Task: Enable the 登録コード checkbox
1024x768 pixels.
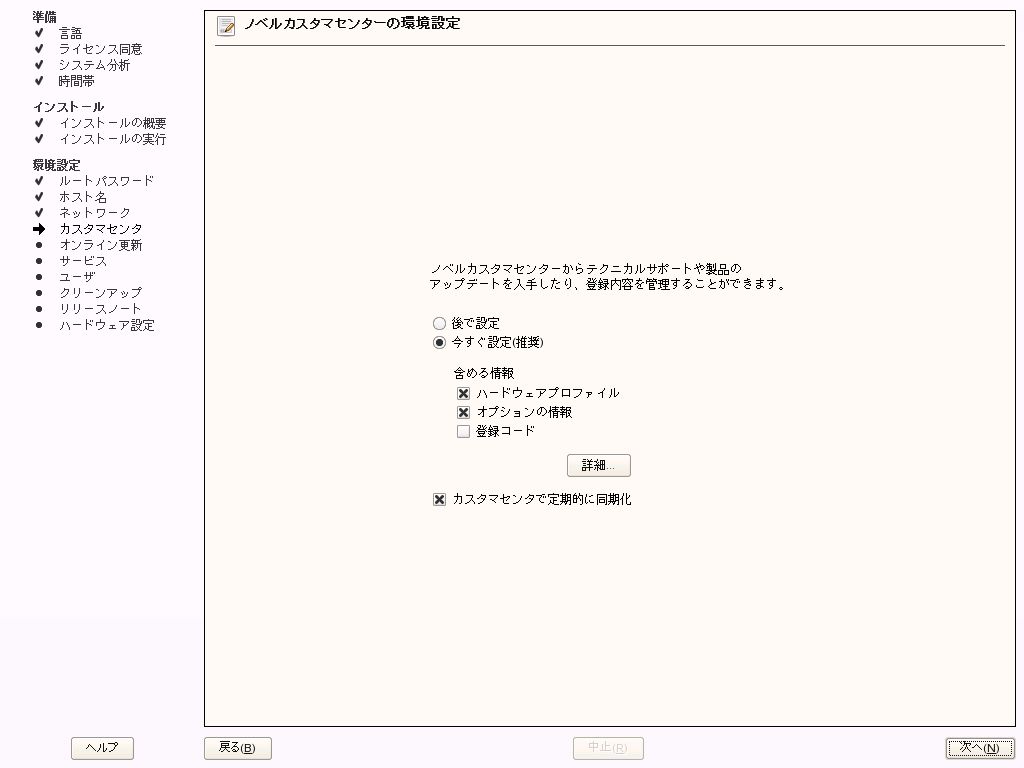Action: tap(463, 430)
